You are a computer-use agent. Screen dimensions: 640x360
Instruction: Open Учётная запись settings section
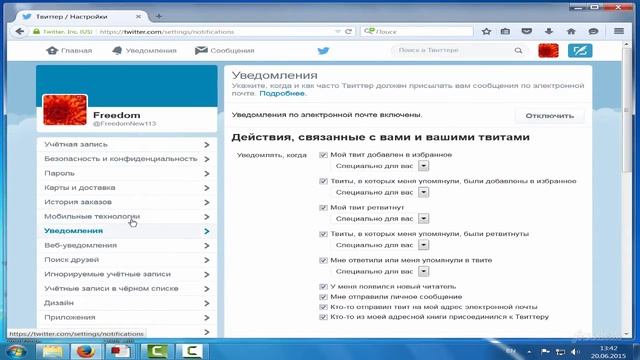pos(127,144)
